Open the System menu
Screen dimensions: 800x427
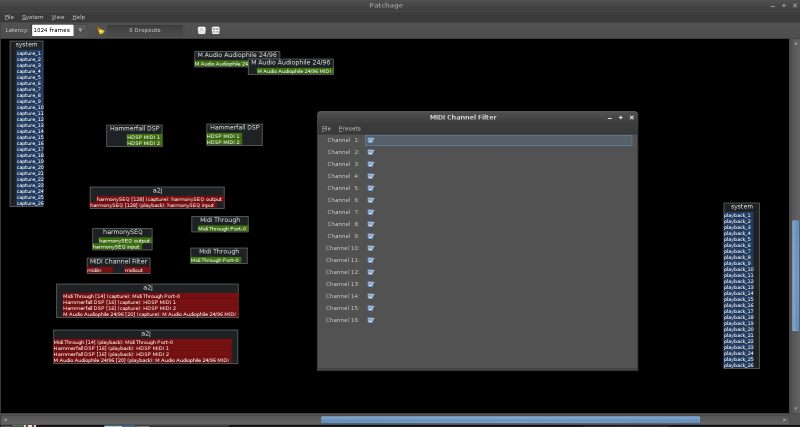pos(33,17)
